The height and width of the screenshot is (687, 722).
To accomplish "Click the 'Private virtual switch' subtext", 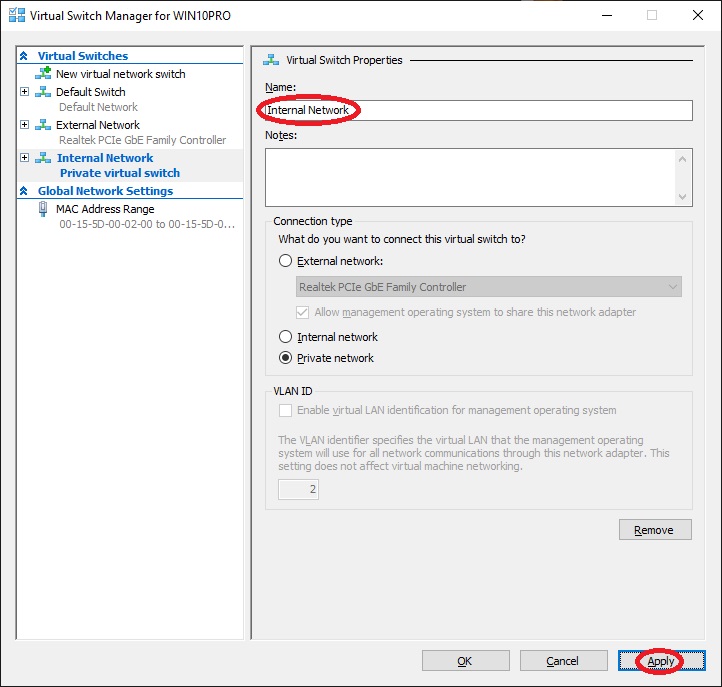I will [x=120, y=173].
